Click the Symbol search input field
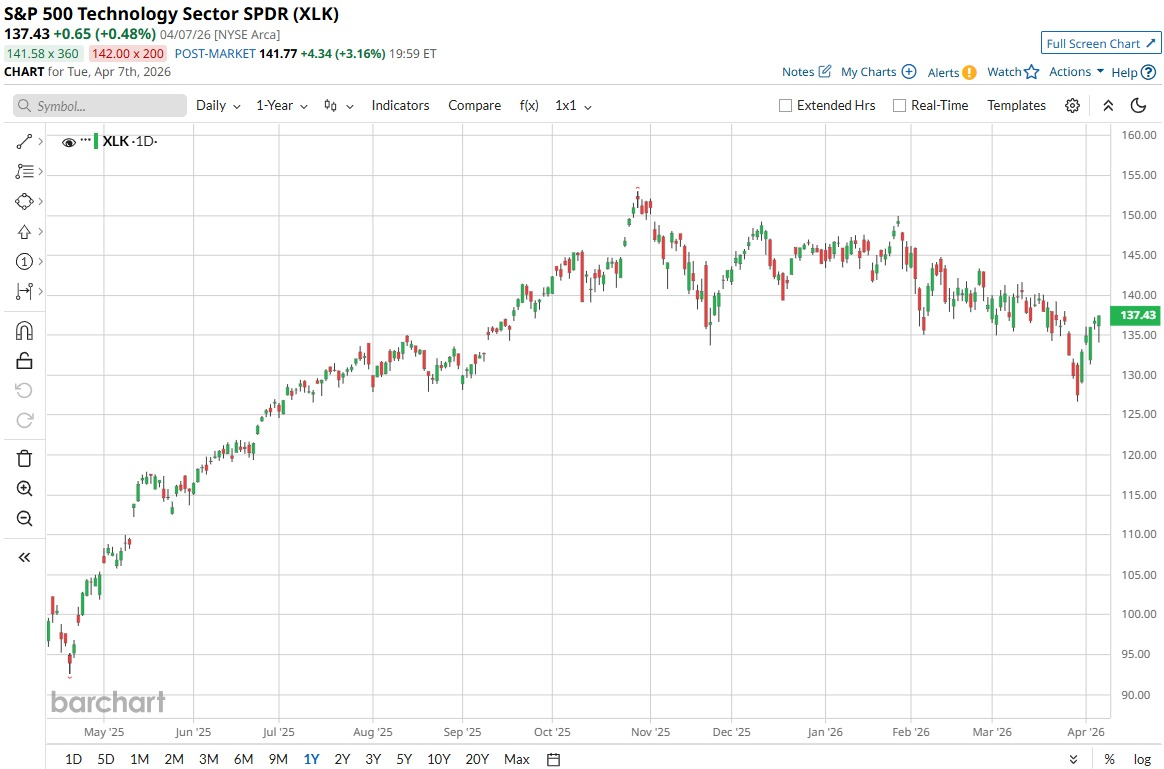1164x769 pixels. (x=100, y=106)
